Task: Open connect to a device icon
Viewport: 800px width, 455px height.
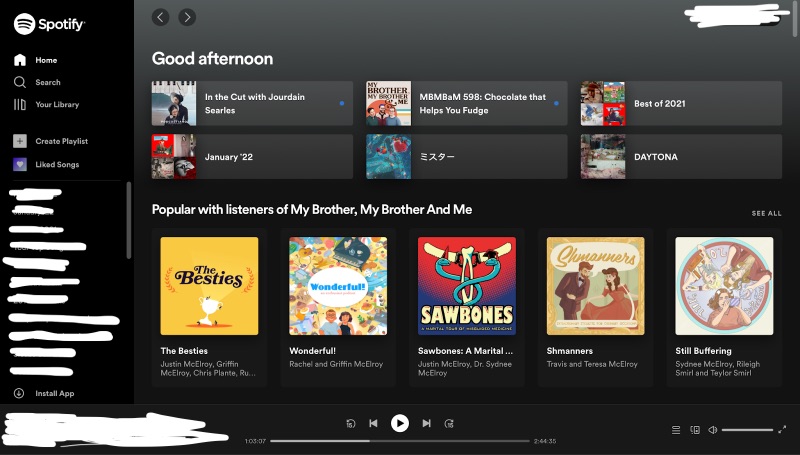Action: click(695, 430)
